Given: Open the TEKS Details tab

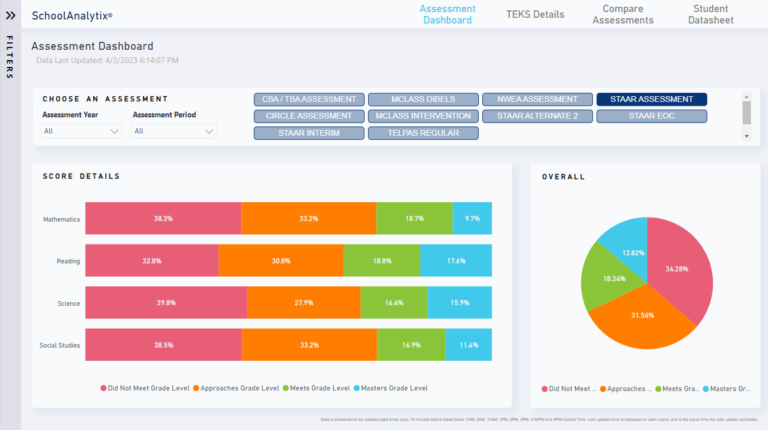Looking at the screenshot, I should point(535,15).
